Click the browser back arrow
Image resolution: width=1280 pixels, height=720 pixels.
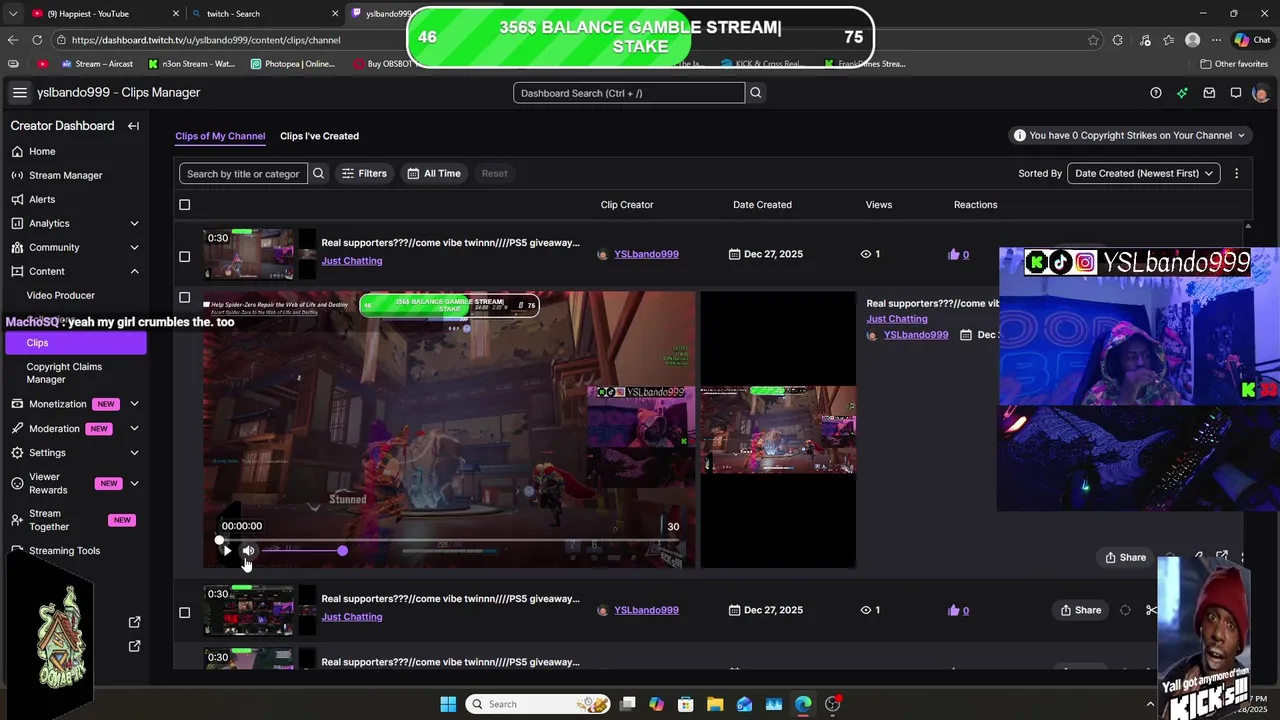coord(13,40)
